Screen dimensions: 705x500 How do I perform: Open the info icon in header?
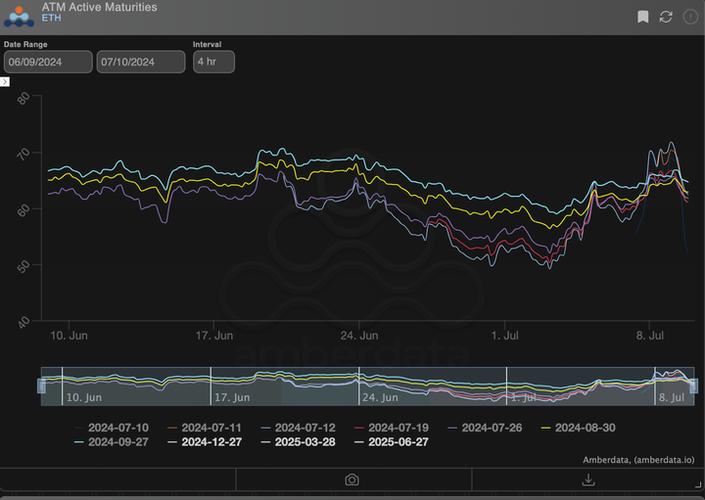[x=690, y=17]
